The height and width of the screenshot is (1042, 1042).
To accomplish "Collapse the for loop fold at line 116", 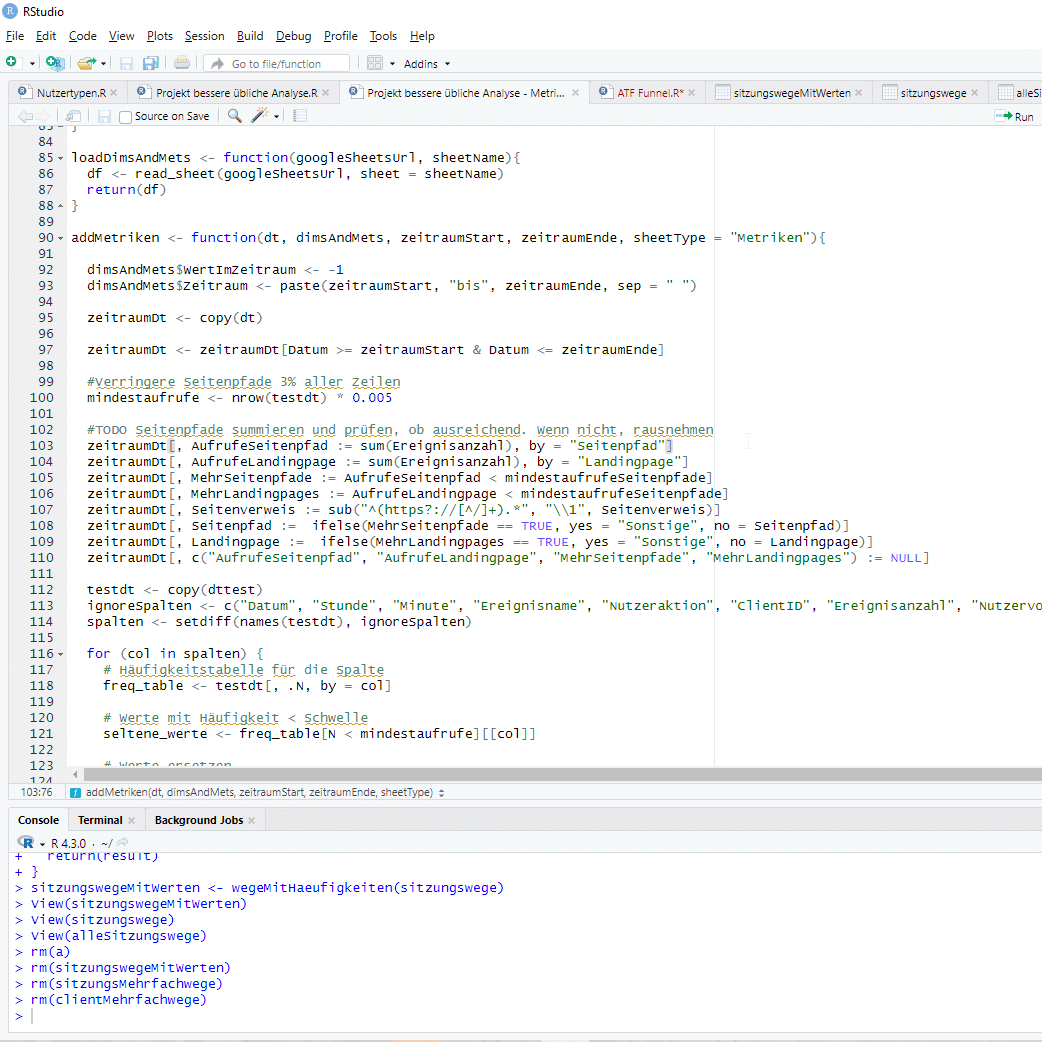I will [60, 654].
